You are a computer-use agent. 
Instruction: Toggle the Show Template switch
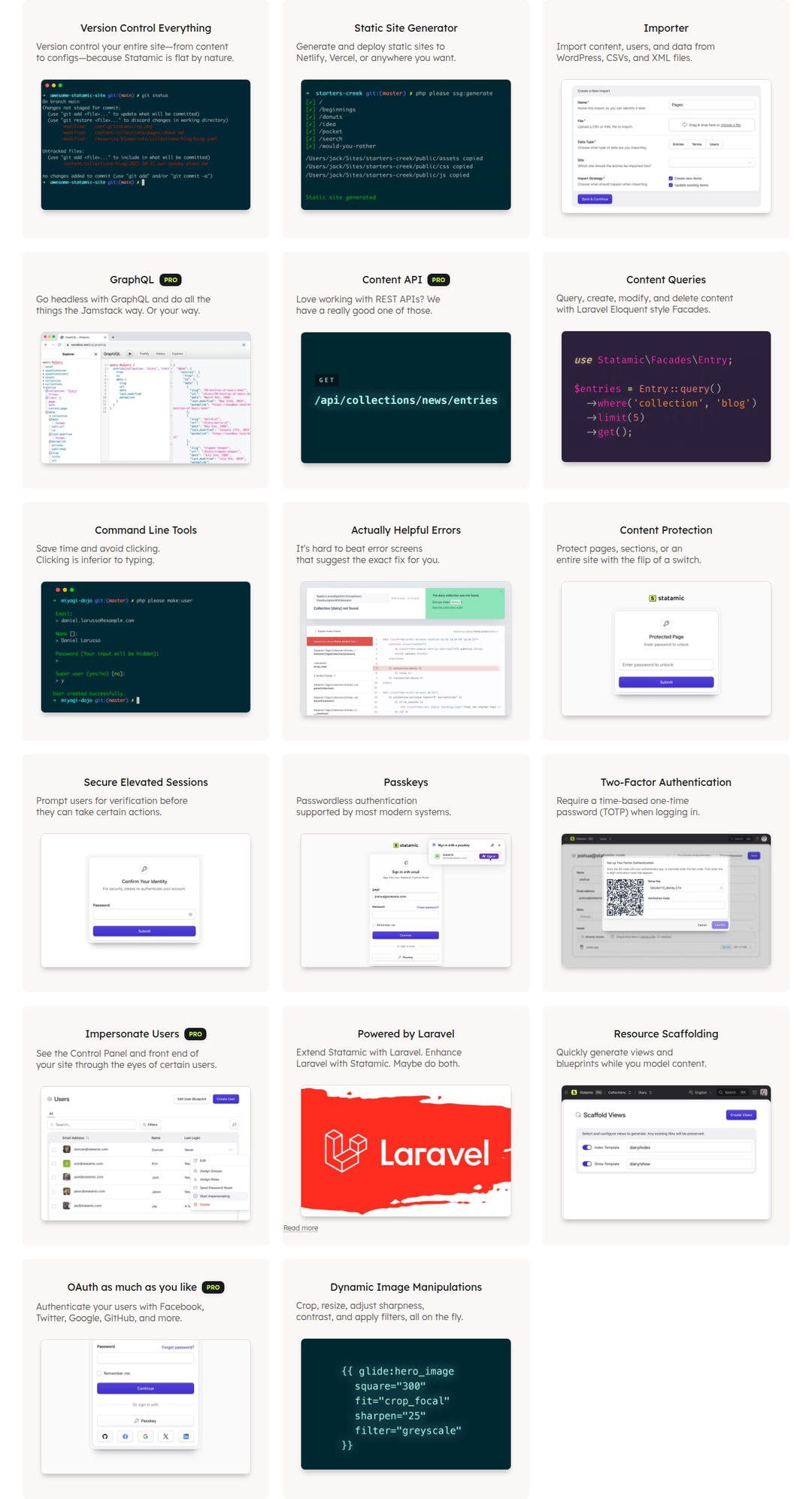pyautogui.click(x=587, y=1164)
